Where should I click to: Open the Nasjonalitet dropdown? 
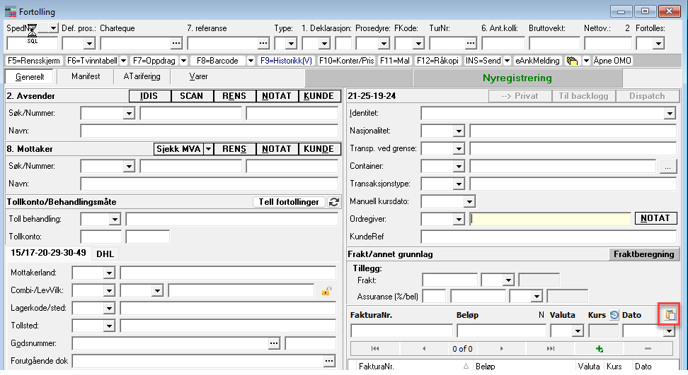tap(459, 131)
